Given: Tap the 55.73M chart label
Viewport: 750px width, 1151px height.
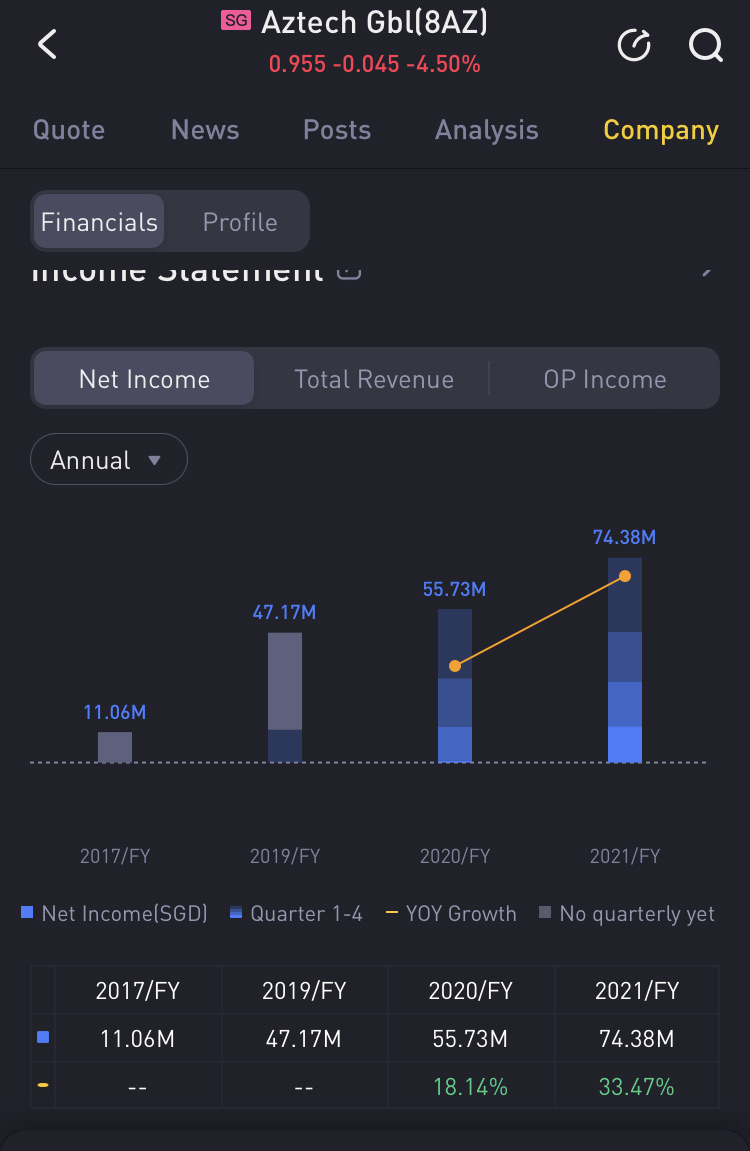Looking at the screenshot, I should tap(454, 589).
